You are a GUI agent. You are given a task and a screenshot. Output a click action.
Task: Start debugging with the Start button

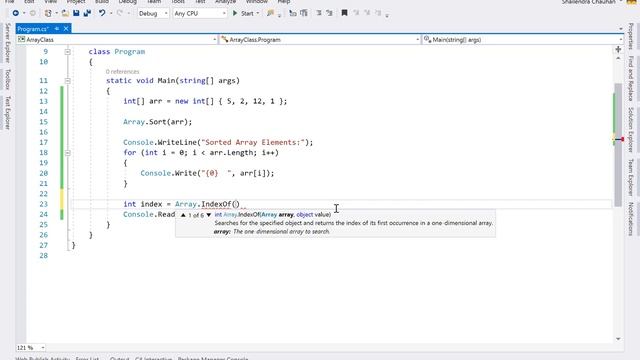point(243,13)
